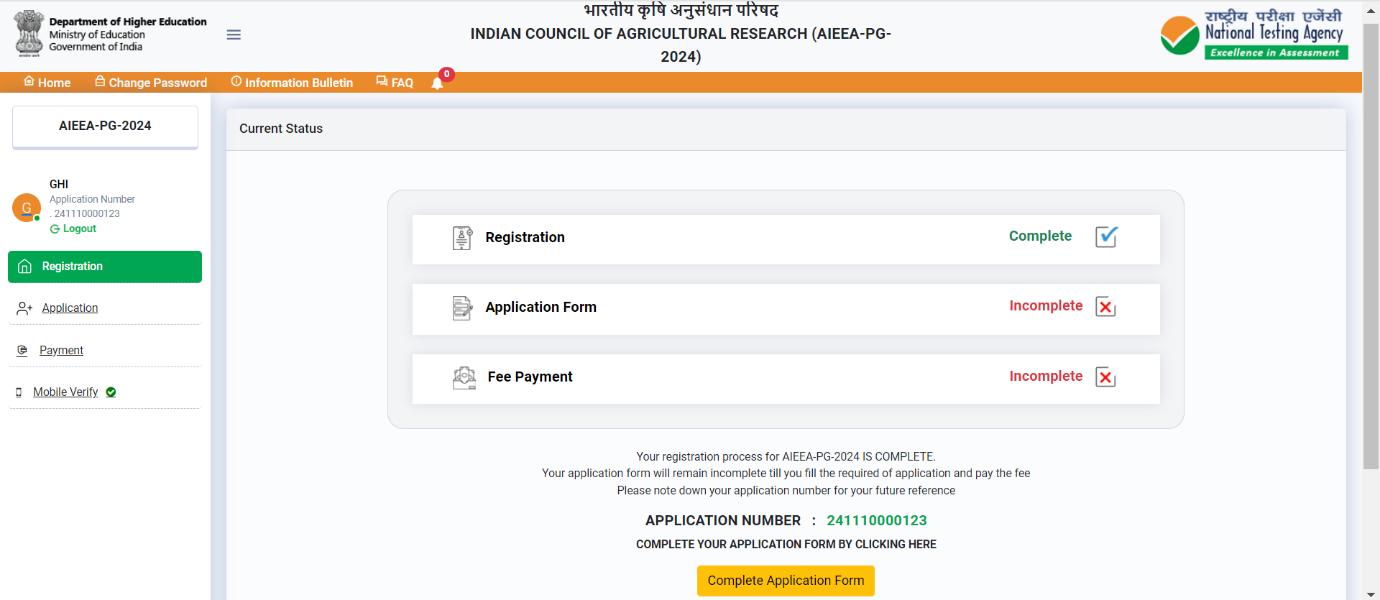1380x600 pixels.
Task: Click the Application Form incomplete cross box
Action: tap(1105, 307)
